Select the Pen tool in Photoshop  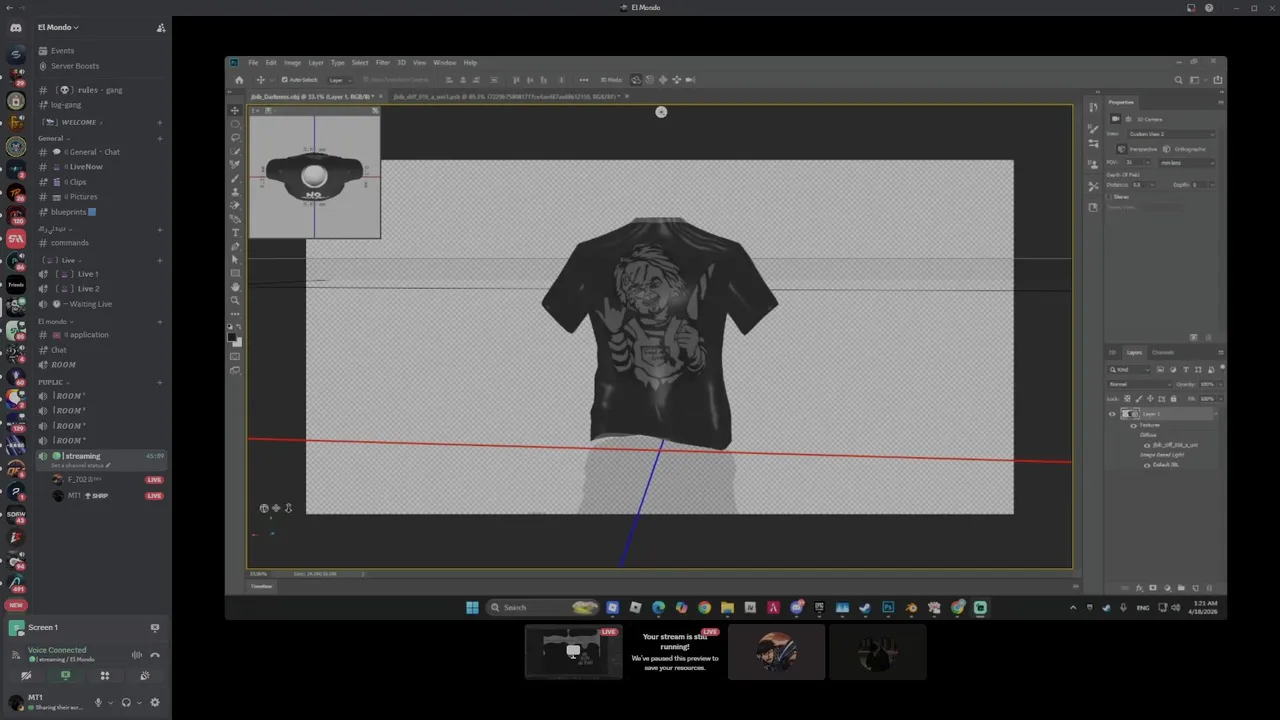click(236, 246)
